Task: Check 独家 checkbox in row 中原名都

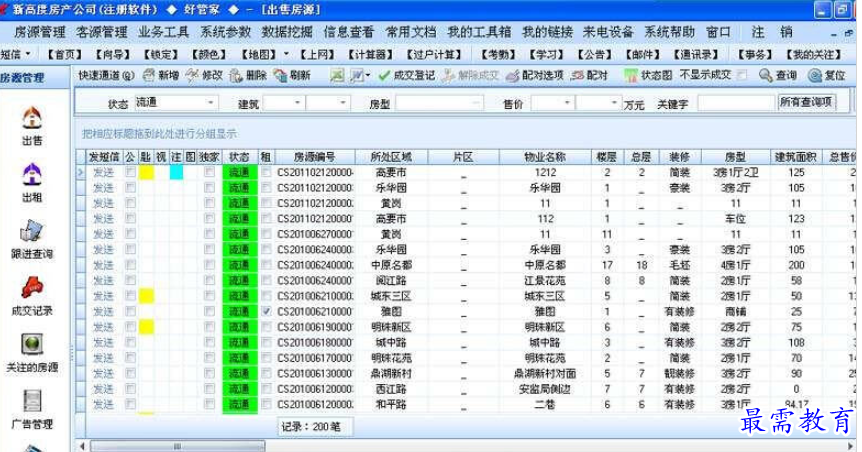Action: (x=209, y=265)
